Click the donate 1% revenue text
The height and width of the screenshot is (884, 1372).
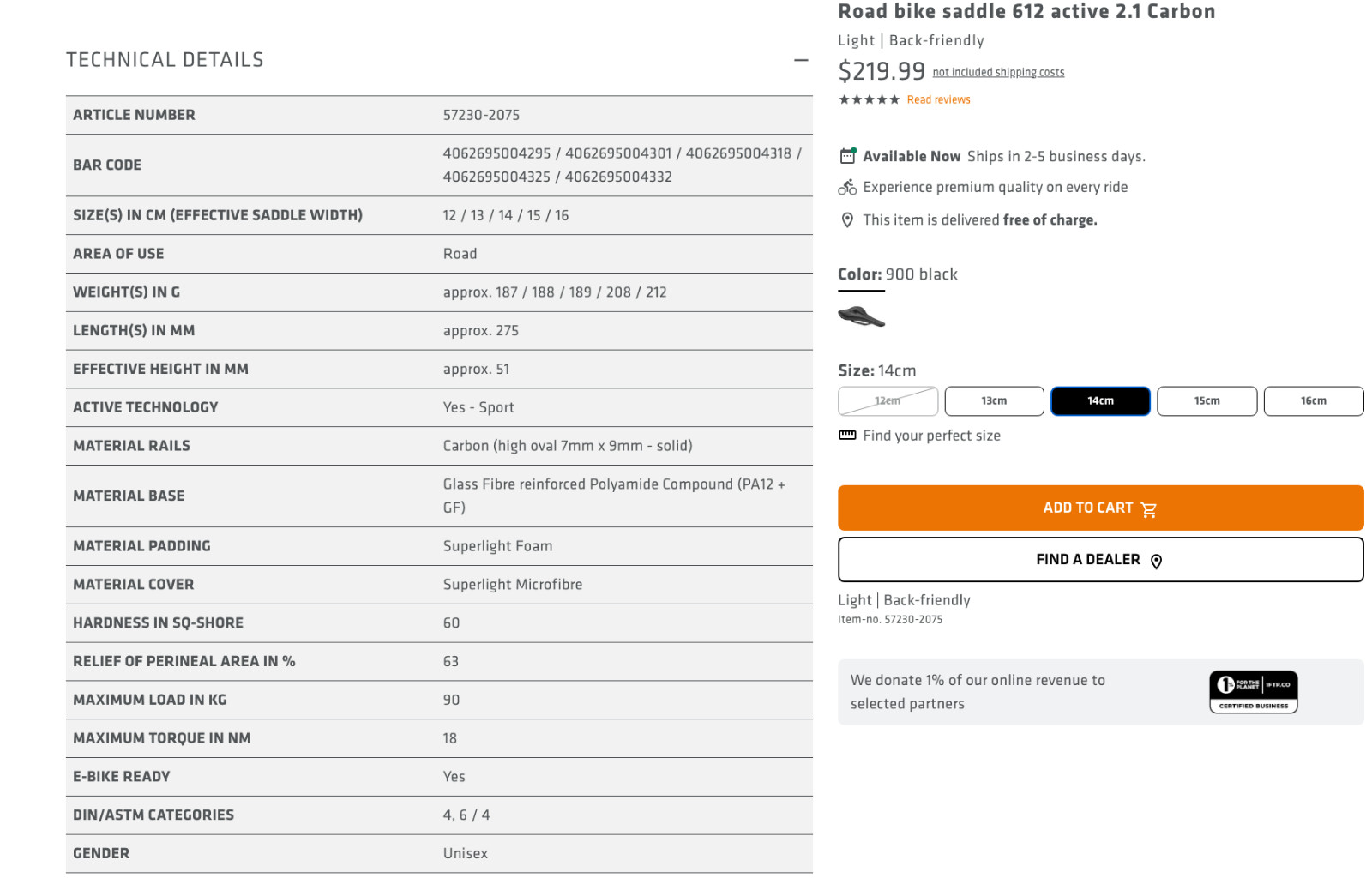(x=978, y=692)
